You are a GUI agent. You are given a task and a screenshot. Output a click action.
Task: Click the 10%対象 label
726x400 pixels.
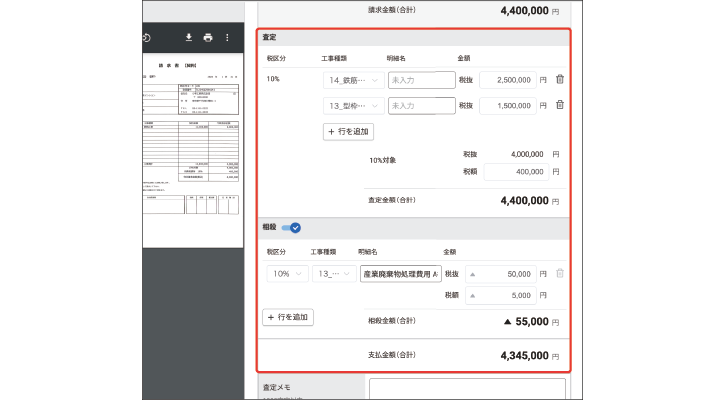[382, 160]
